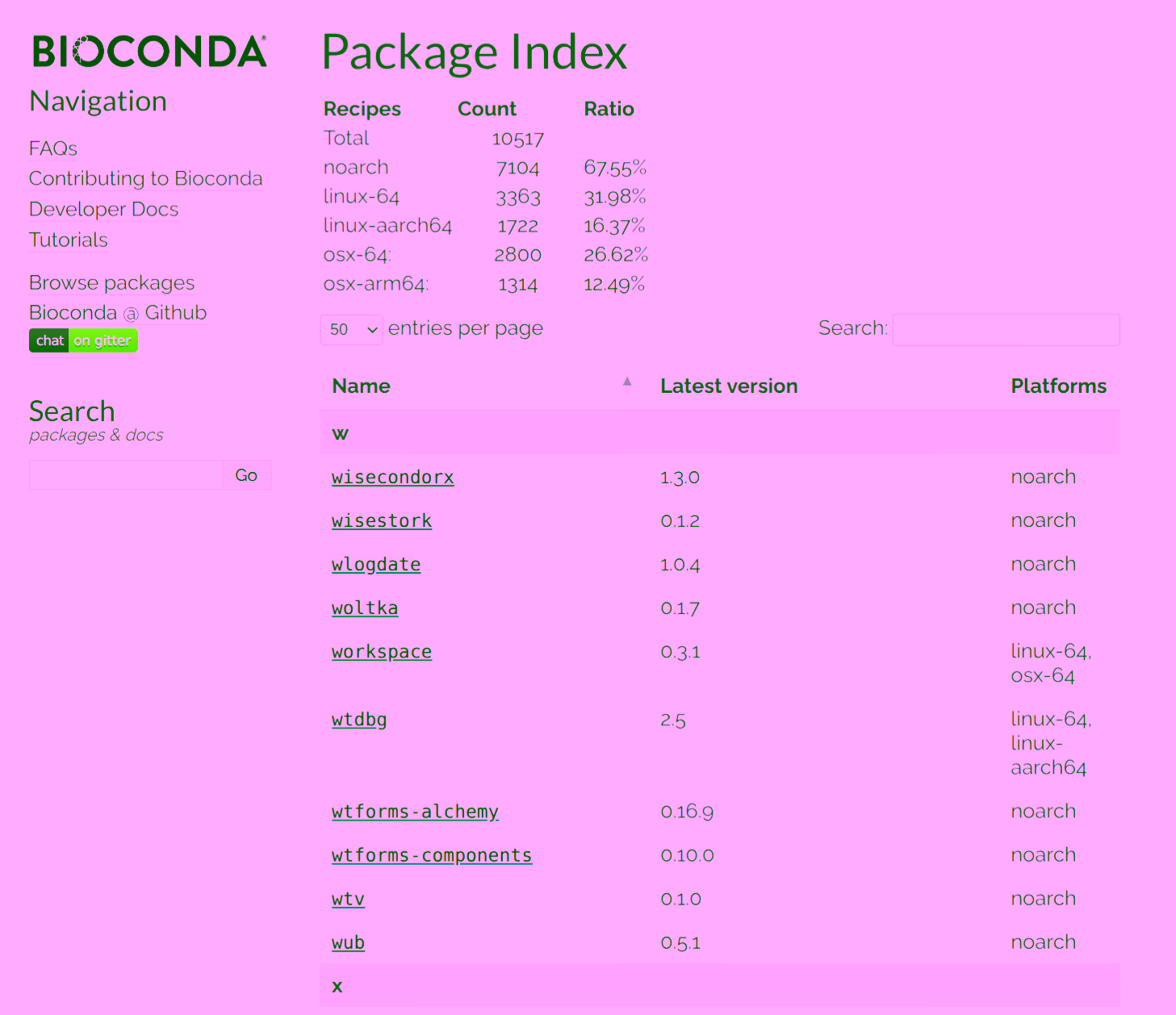This screenshot has width=1176, height=1015.
Task: Click the osx-64 ratio 26.62%
Action: (x=616, y=255)
